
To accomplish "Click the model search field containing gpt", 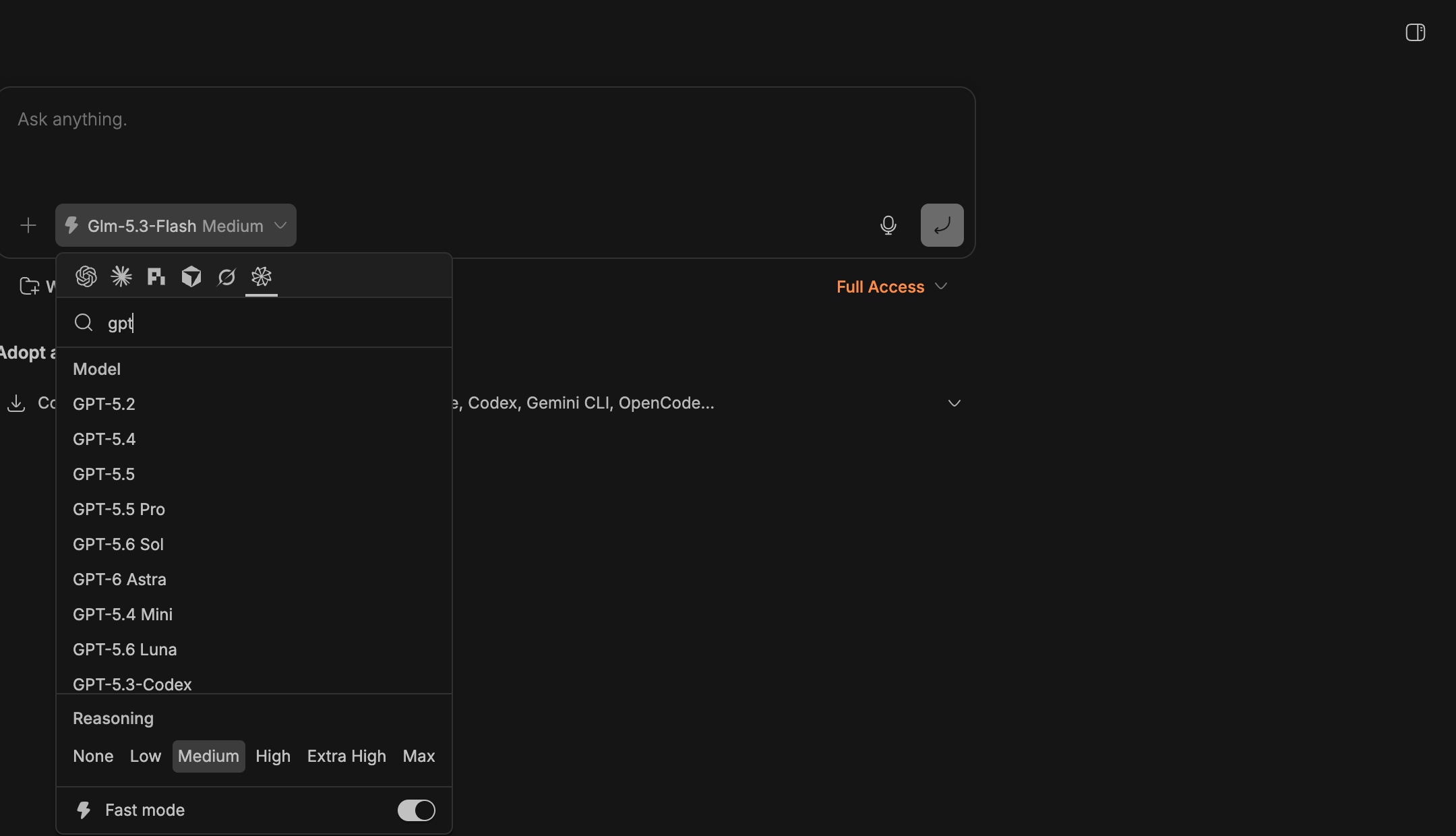I will point(254,323).
